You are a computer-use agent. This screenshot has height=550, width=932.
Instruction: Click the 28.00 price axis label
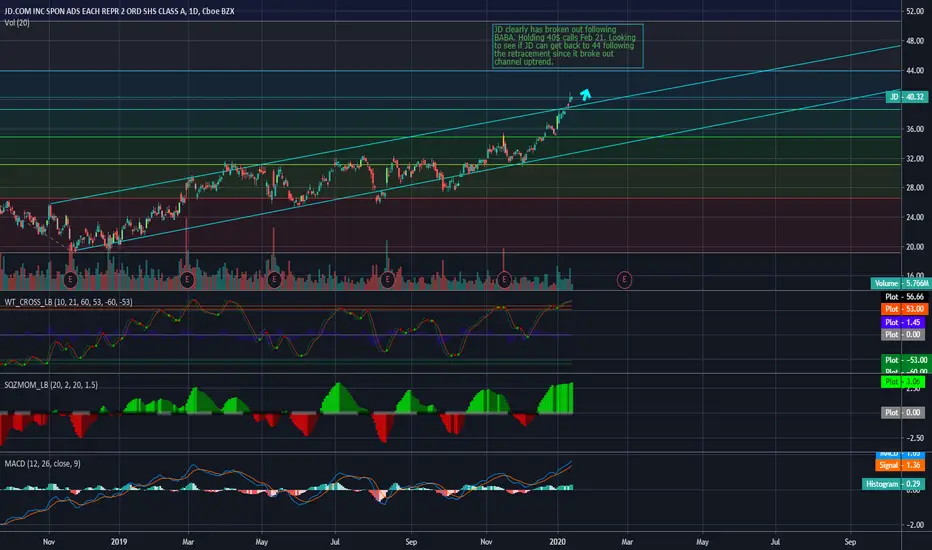pos(915,188)
